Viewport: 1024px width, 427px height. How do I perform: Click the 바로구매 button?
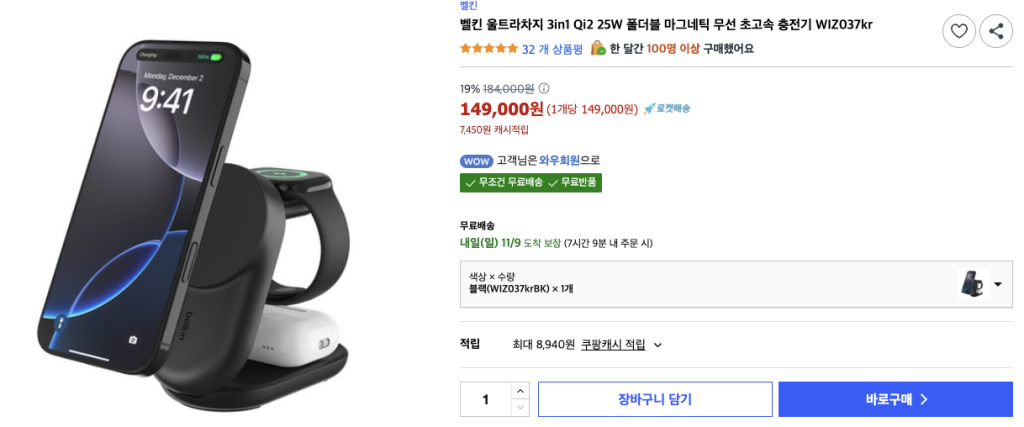[x=896, y=399]
